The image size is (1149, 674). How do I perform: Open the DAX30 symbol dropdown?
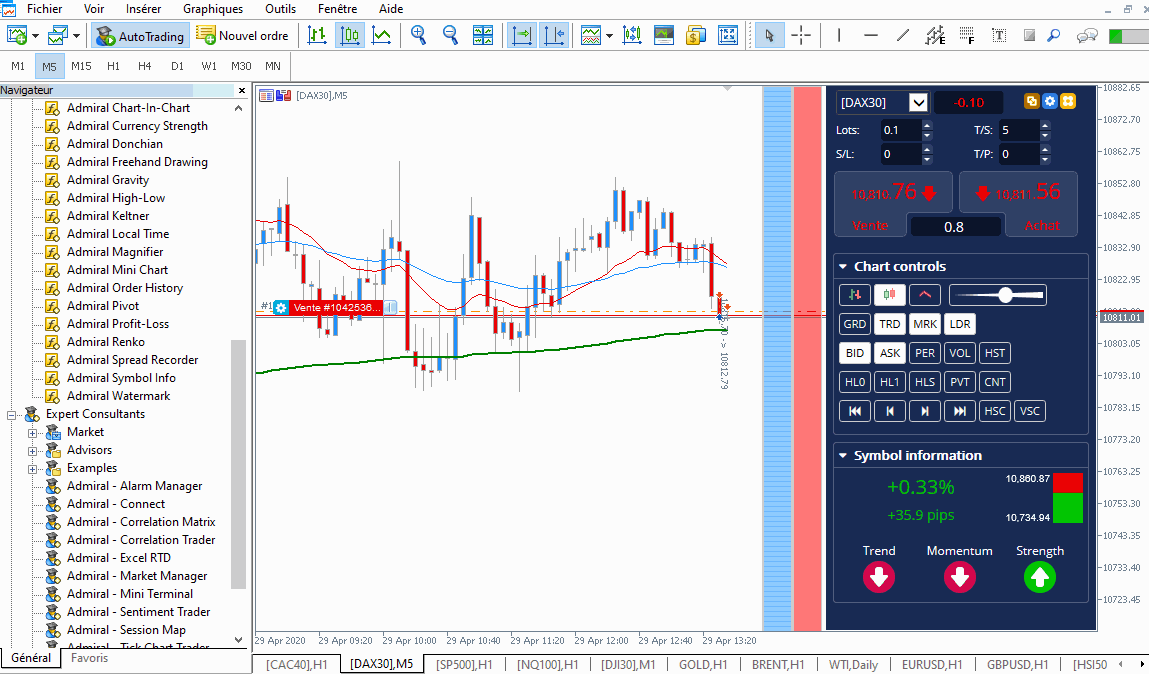(918, 103)
